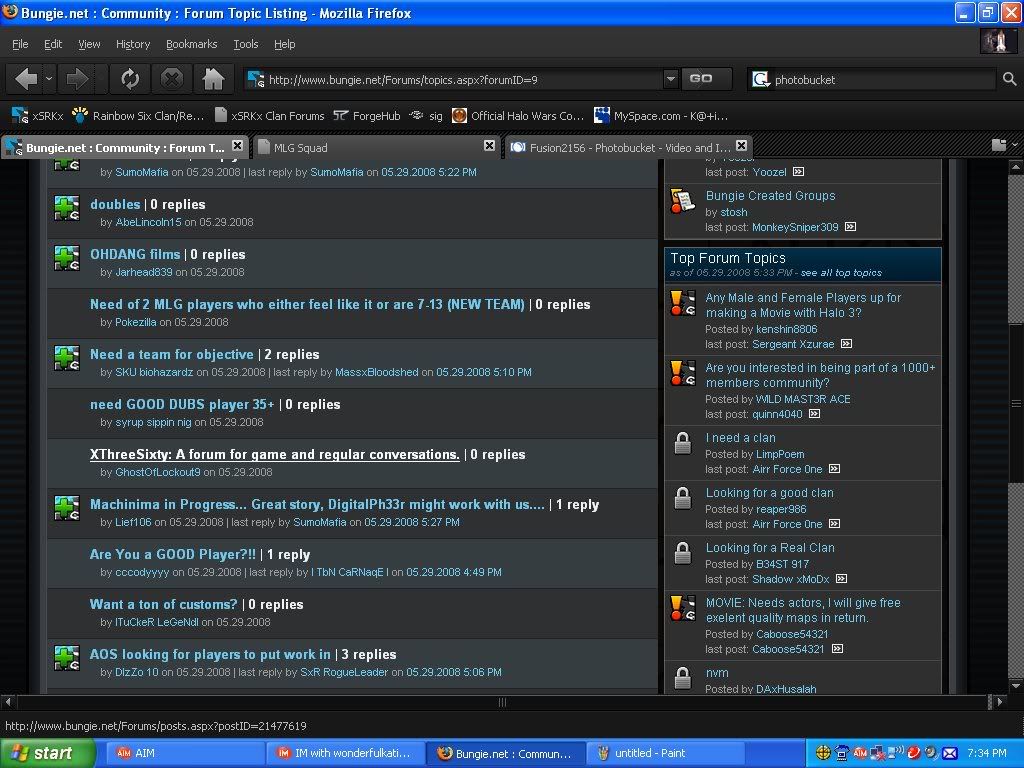Click the browser Back arrow button
This screenshot has height=768, width=1024.
pos(27,79)
